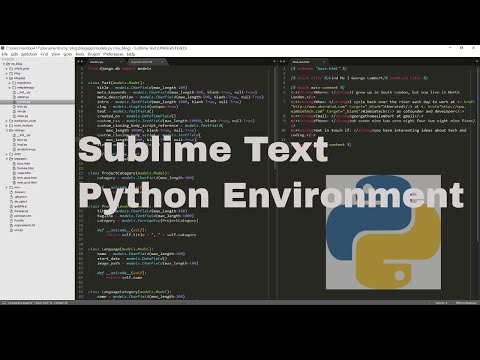This screenshot has height=360, width=480.
Task: Open the Edit menu
Action: pos(14,54)
